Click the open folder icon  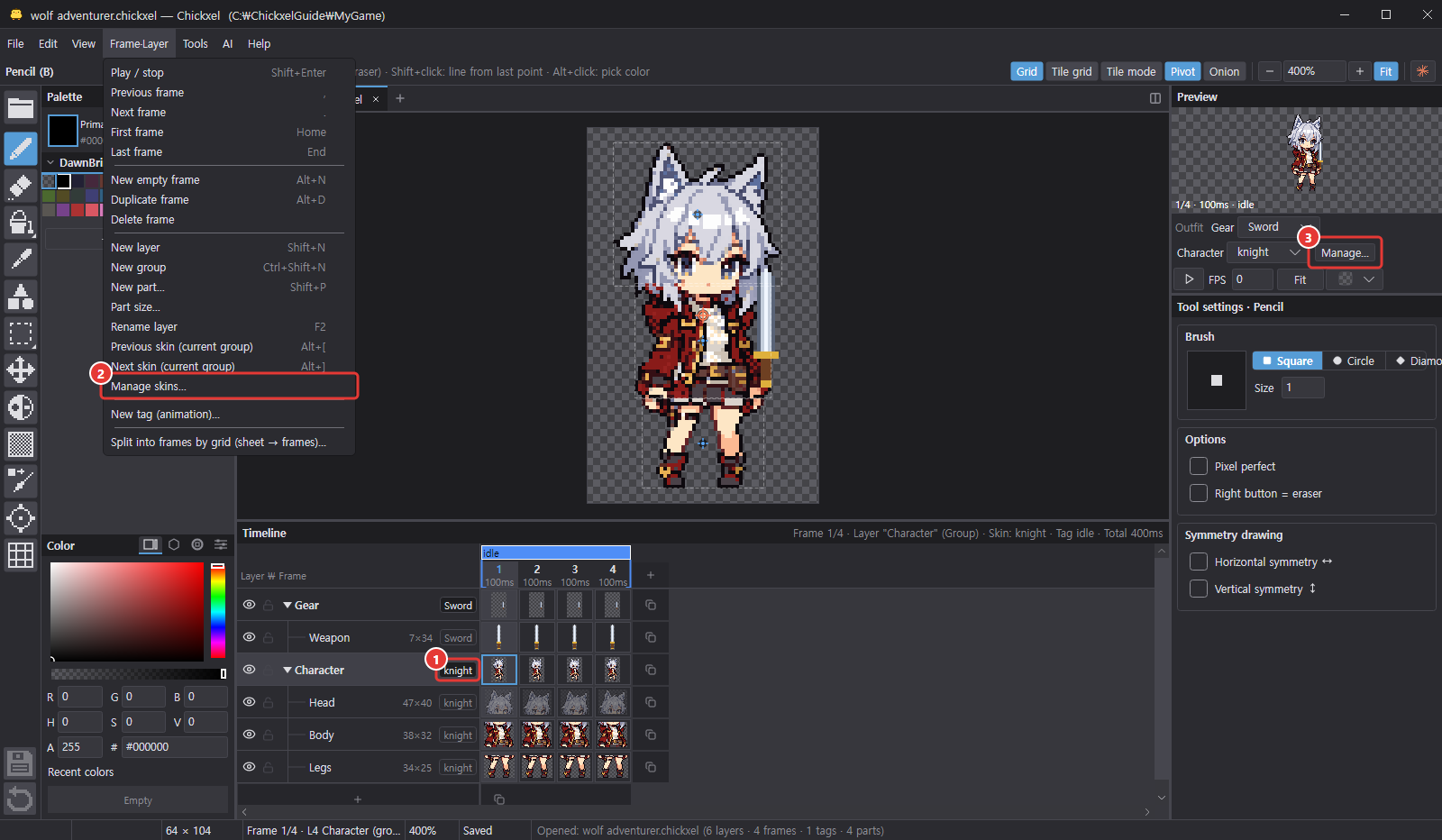pyautogui.click(x=21, y=109)
